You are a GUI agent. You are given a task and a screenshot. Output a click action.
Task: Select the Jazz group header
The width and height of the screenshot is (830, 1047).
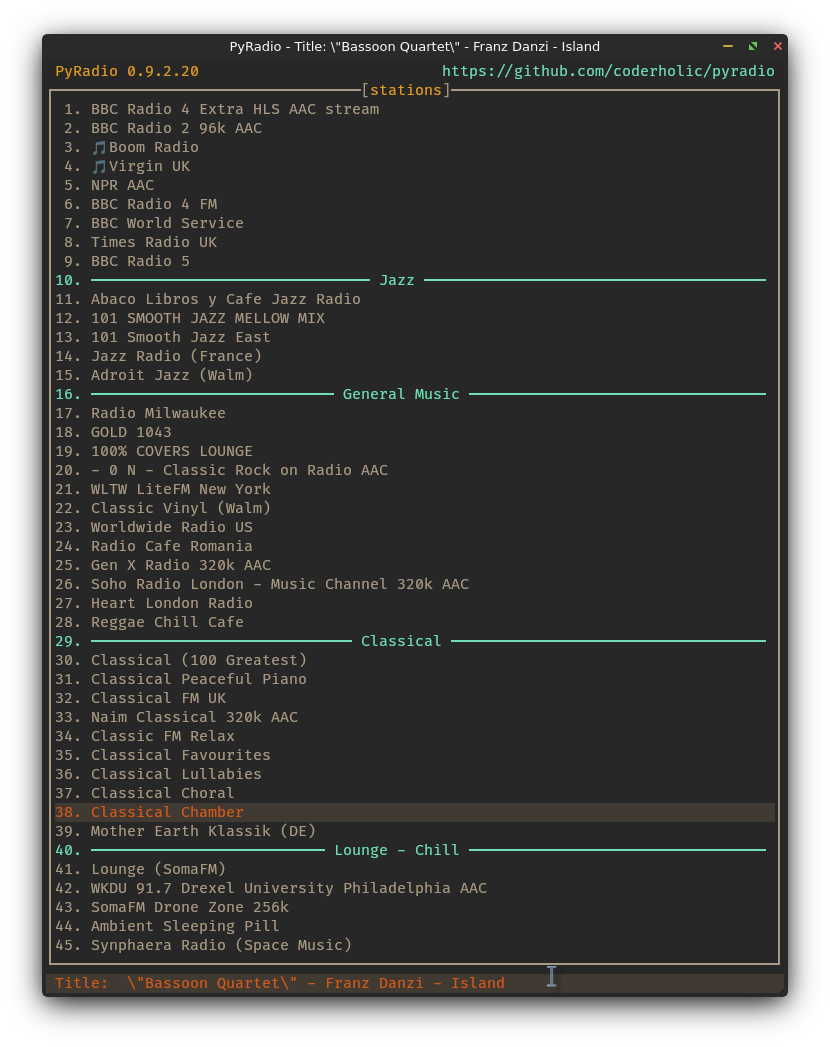click(397, 280)
